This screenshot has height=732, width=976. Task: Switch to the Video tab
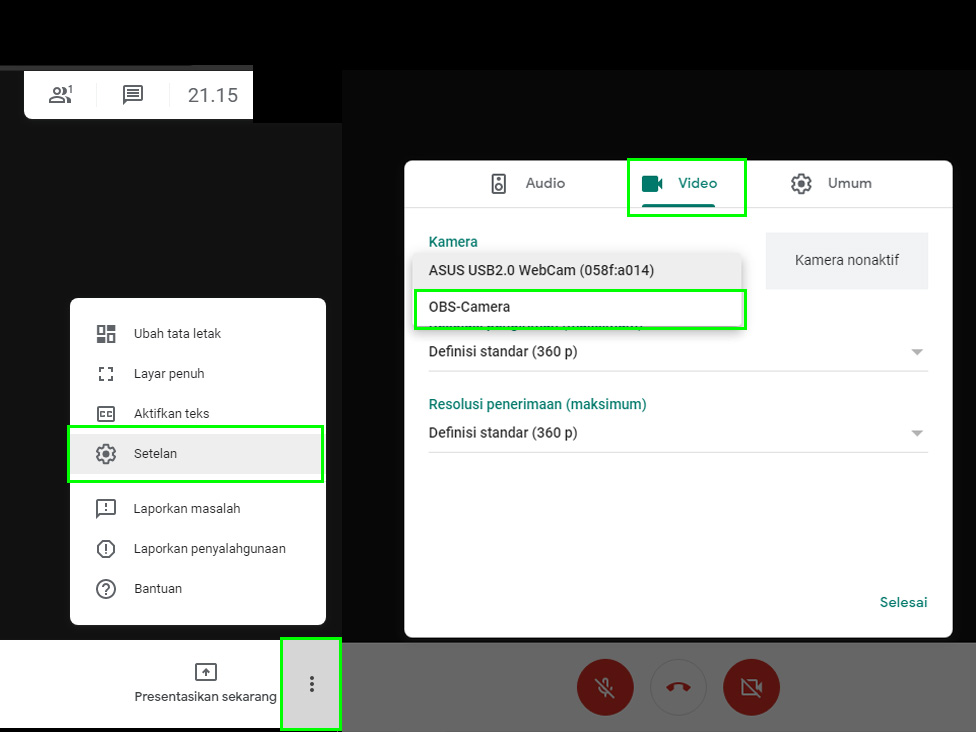686,183
